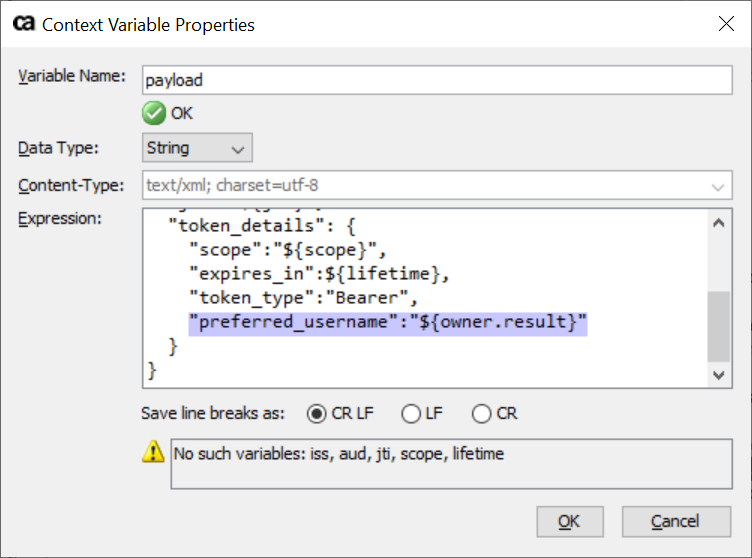The height and width of the screenshot is (558, 752).
Task: Select the LF line break option
Action: coord(410,413)
